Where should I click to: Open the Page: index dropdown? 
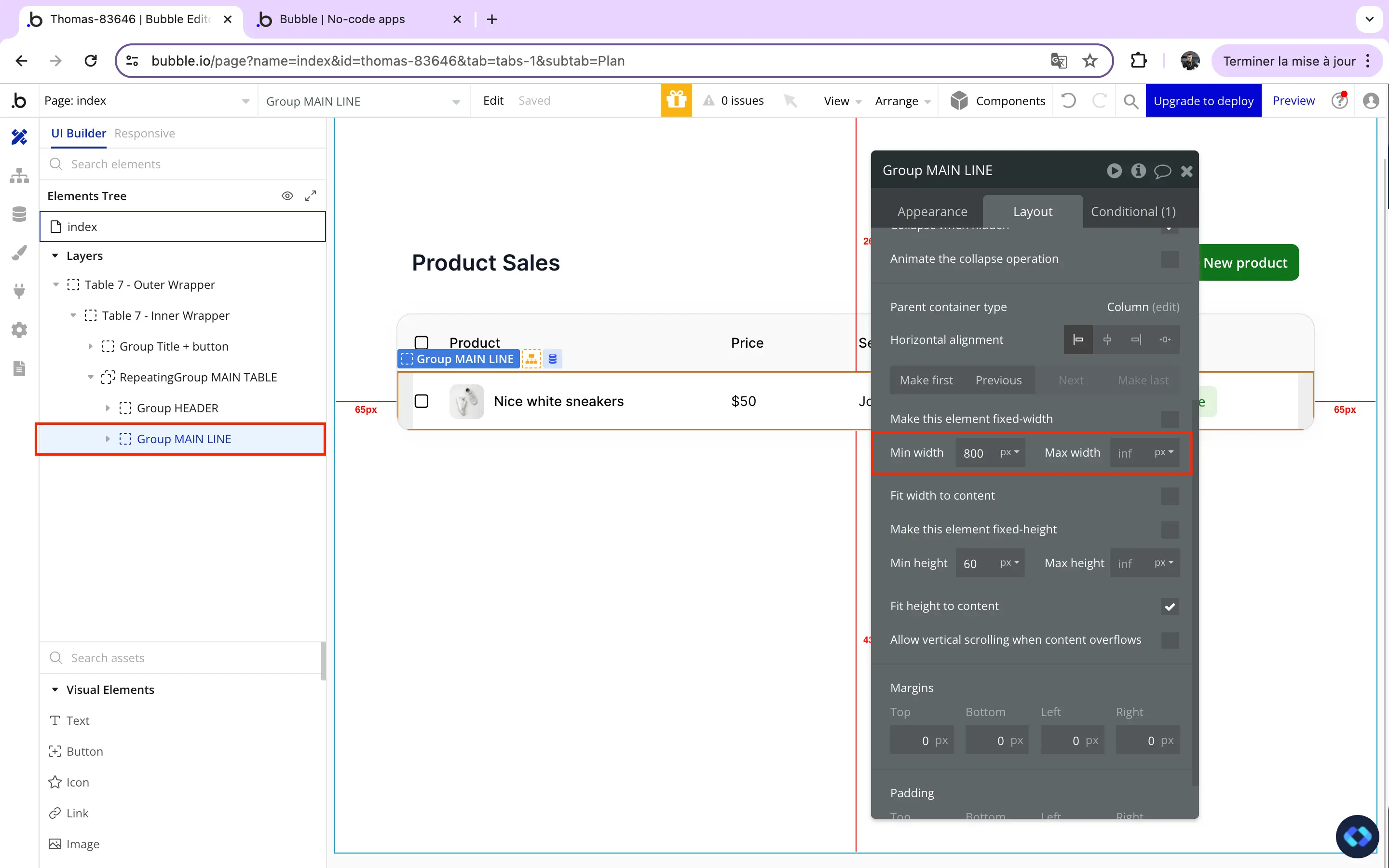click(x=148, y=100)
